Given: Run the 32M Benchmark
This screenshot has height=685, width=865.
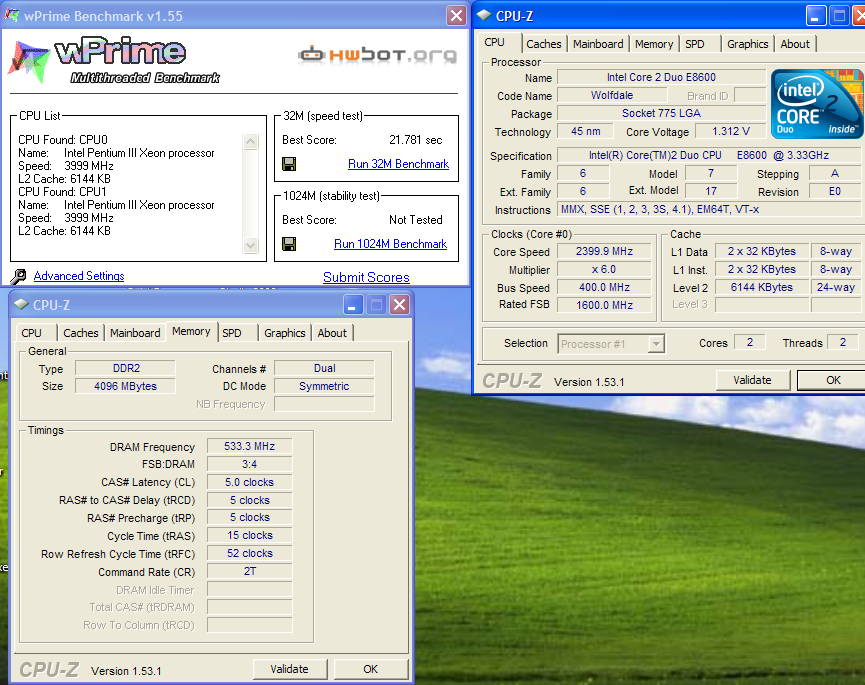Looking at the screenshot, I should [x=398, y=164].
